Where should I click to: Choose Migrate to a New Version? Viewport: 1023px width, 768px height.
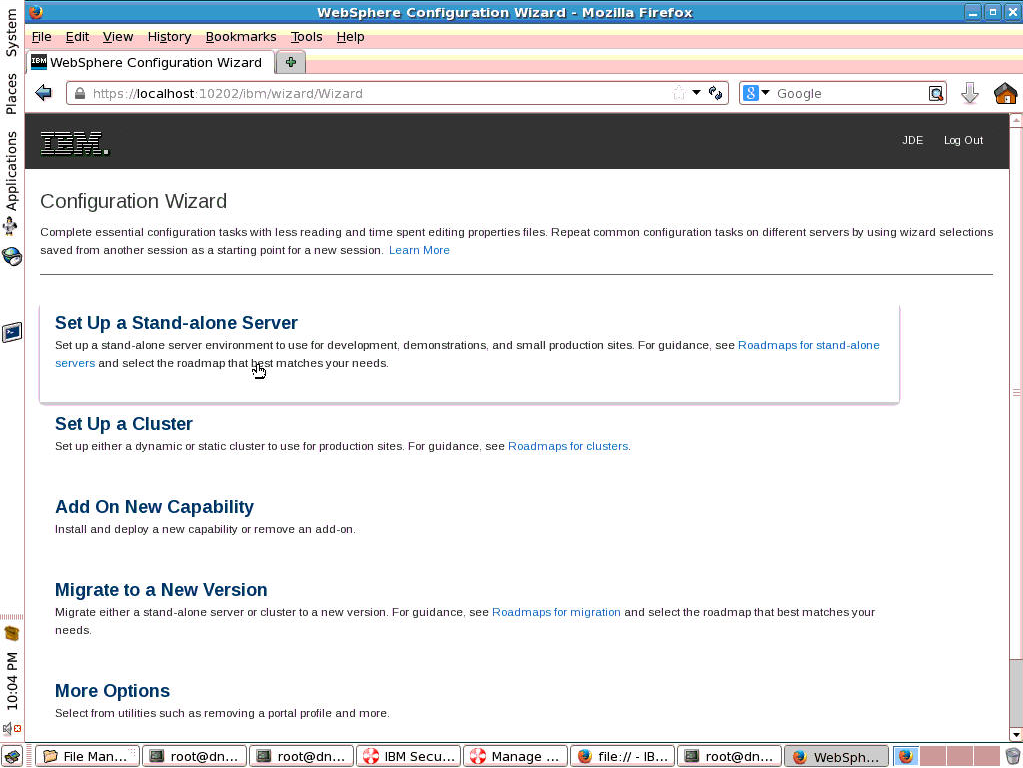(x=161, y=590)
